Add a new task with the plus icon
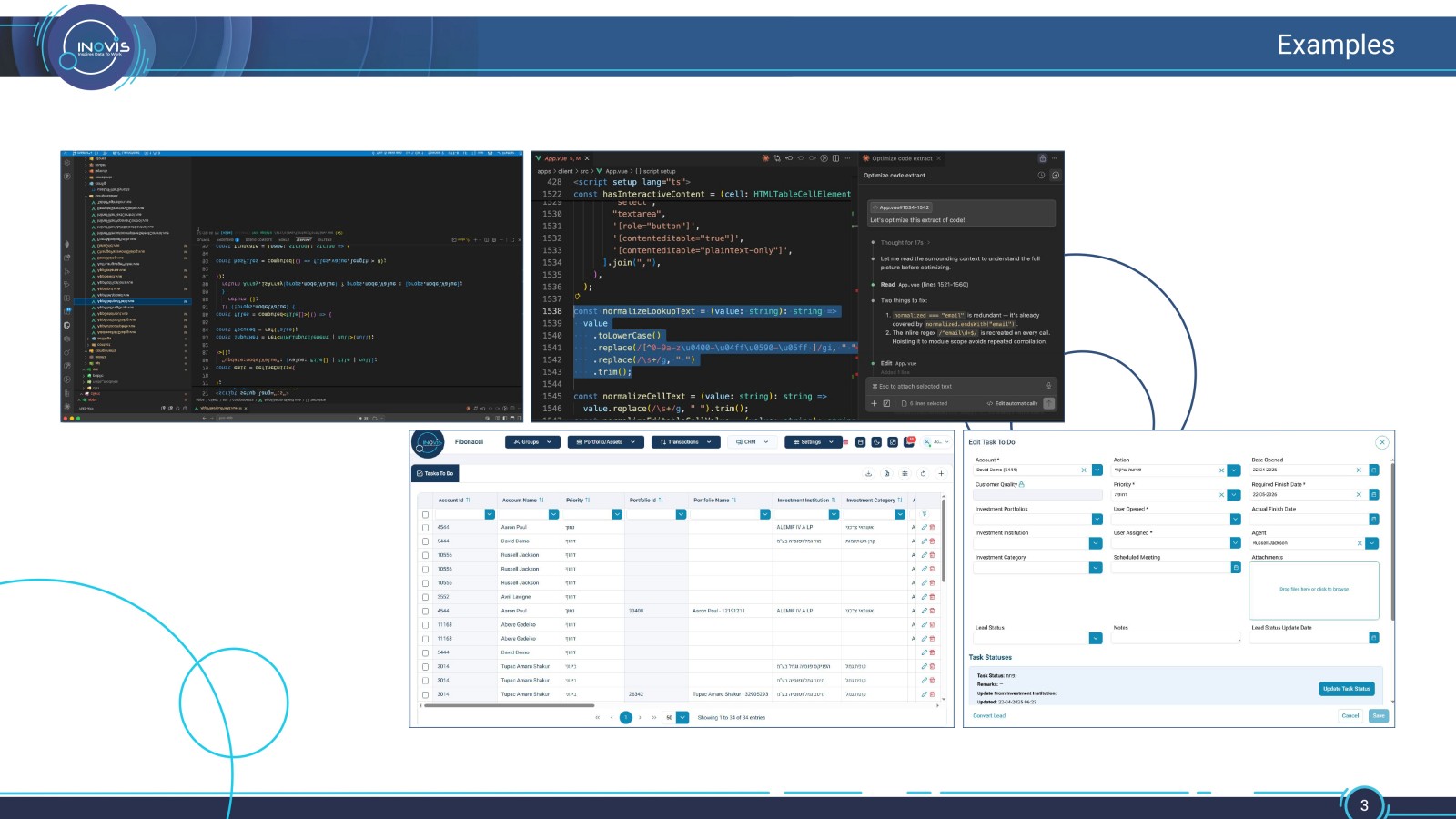Viewport: 1456px width, 819px height. pos(941,473)
